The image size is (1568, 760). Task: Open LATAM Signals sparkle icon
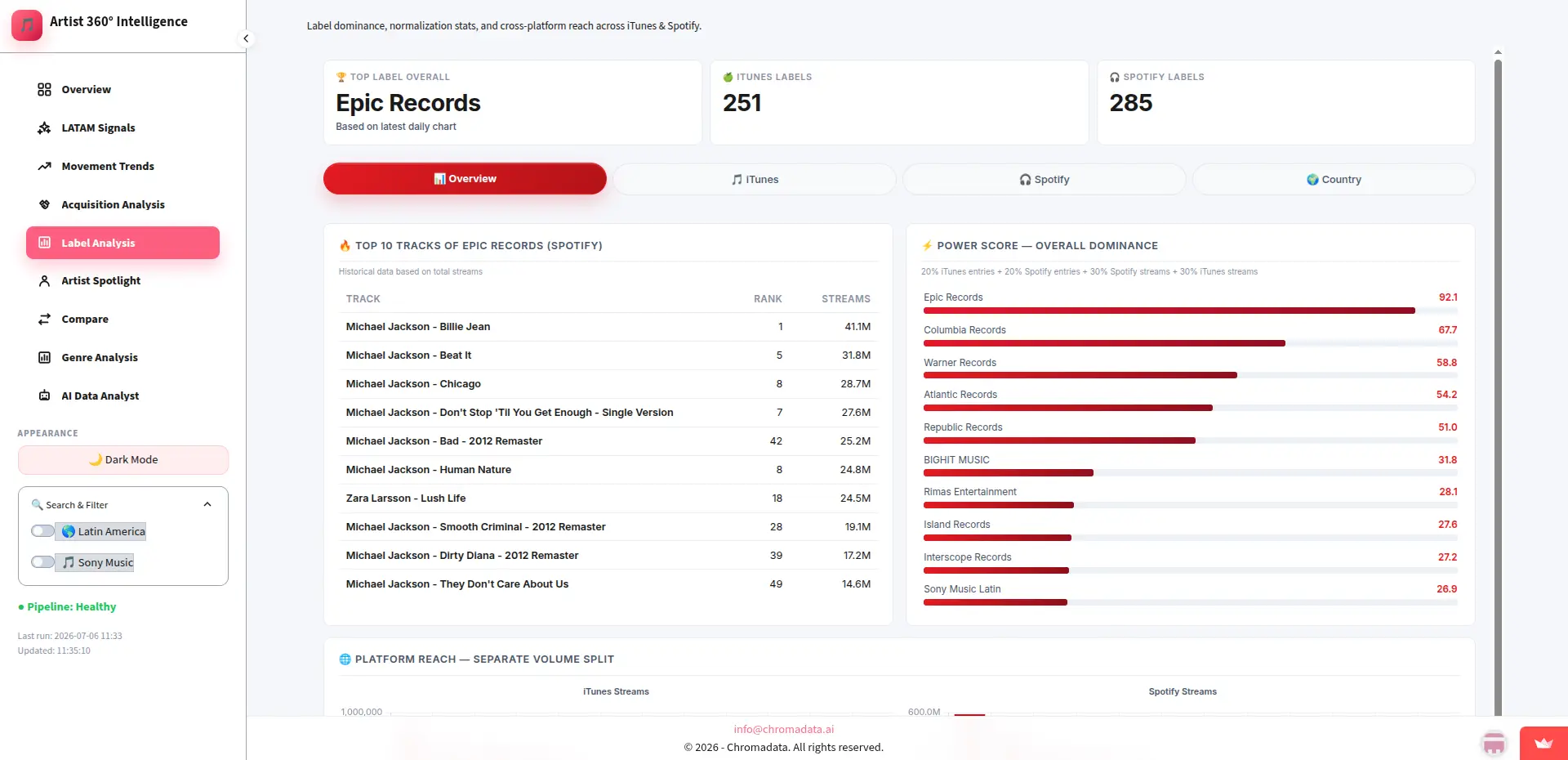44,127
